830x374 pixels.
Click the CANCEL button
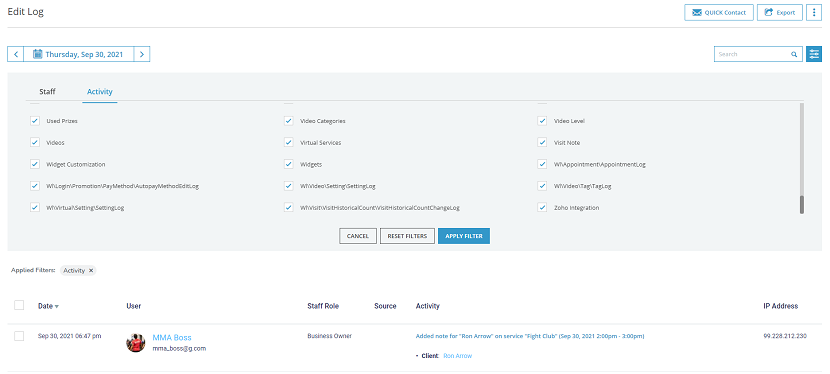click(358, 236)
